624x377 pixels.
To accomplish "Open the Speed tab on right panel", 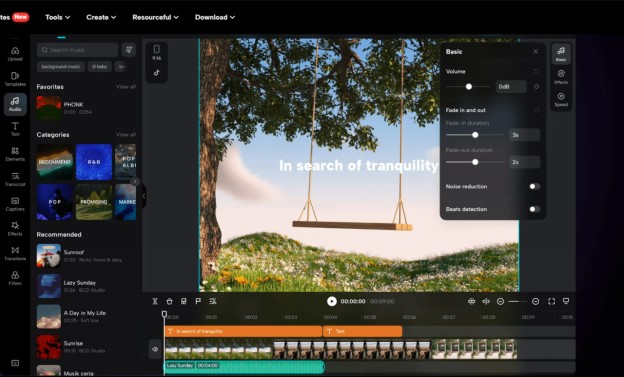I will click(x=561, y=99).
